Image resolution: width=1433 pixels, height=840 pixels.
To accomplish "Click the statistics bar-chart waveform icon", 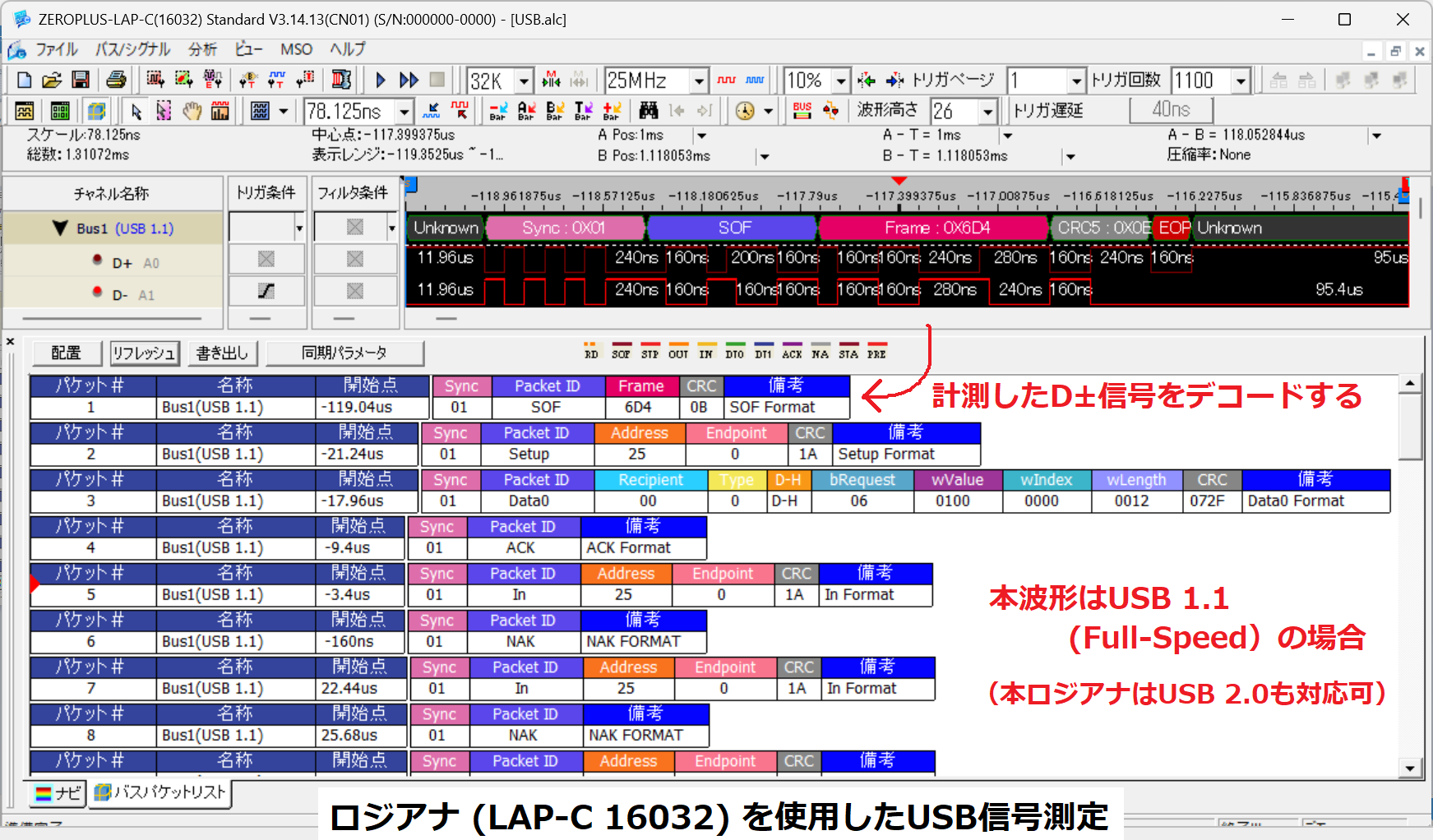I will tap(220, 110).
